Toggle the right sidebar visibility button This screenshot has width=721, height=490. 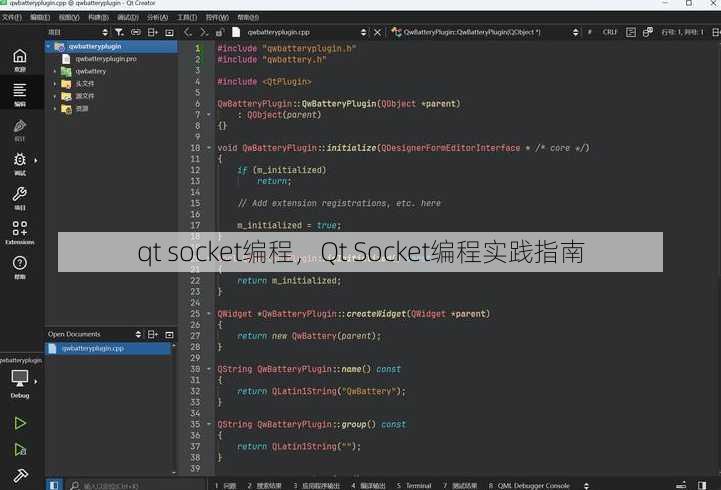702,485
